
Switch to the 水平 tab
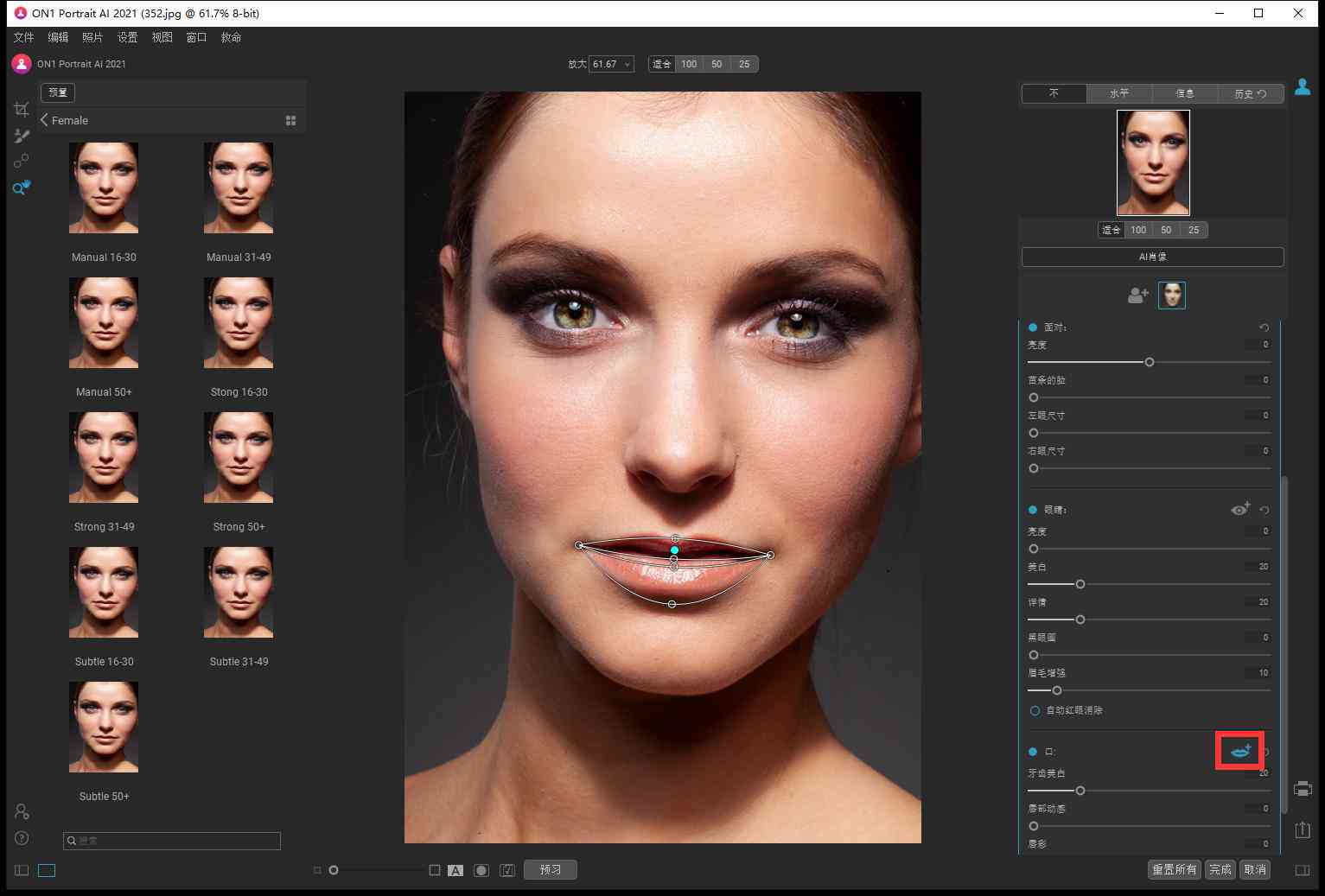tap(1119, 93)
